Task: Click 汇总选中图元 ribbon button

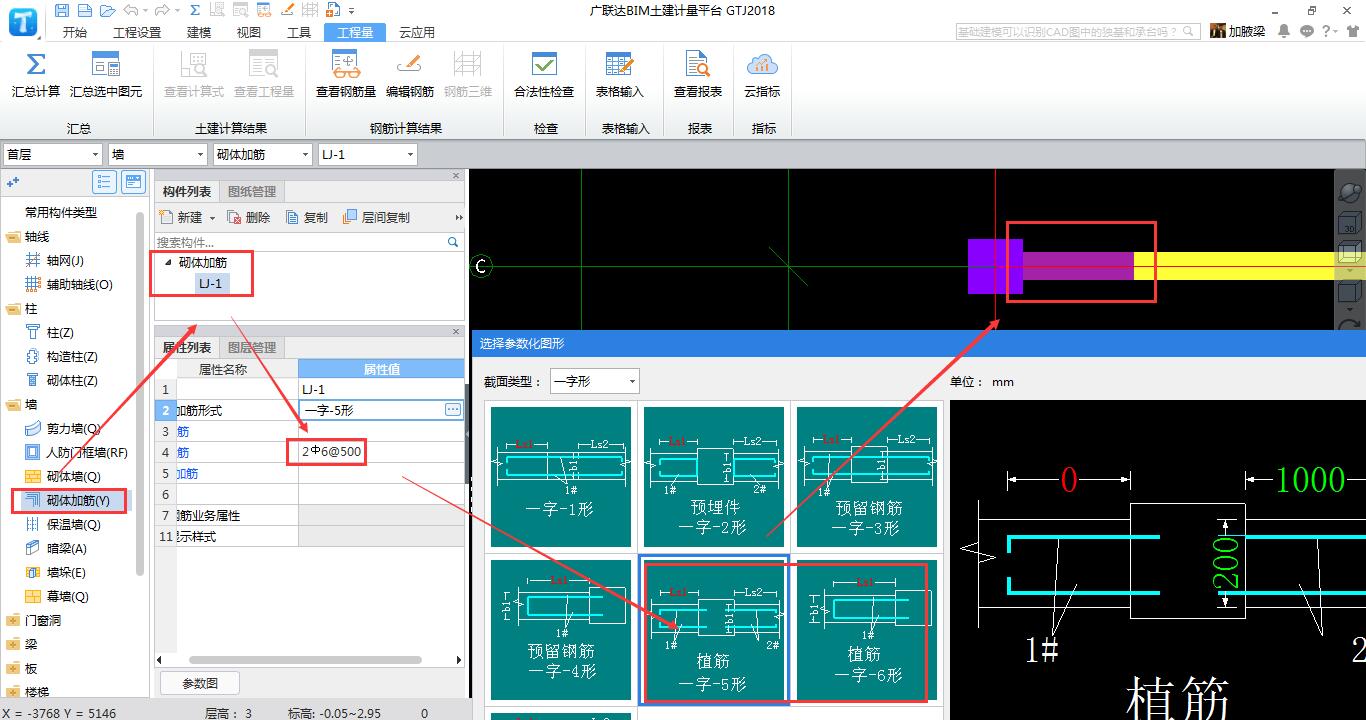Action: pos(106,76)
